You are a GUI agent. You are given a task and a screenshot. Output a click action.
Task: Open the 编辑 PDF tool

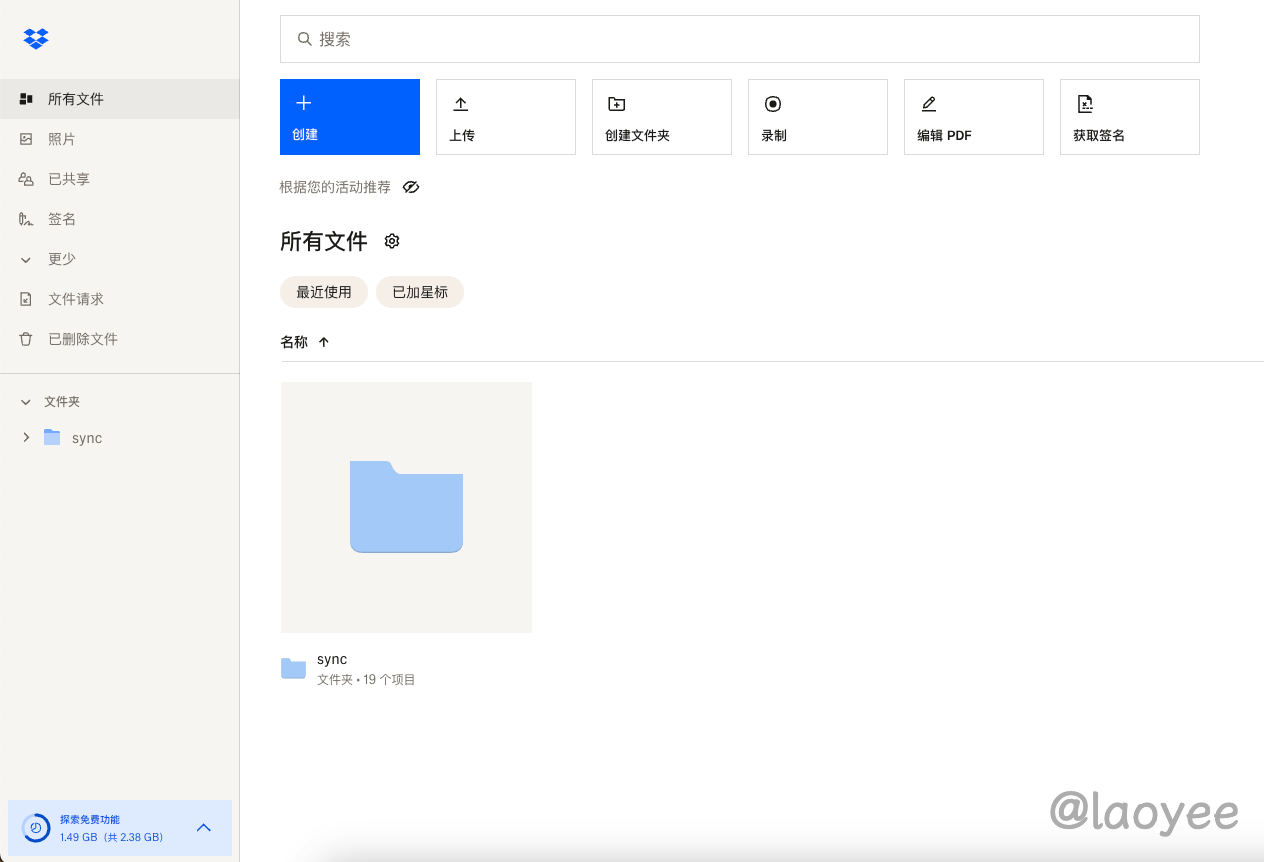(973, 117)
